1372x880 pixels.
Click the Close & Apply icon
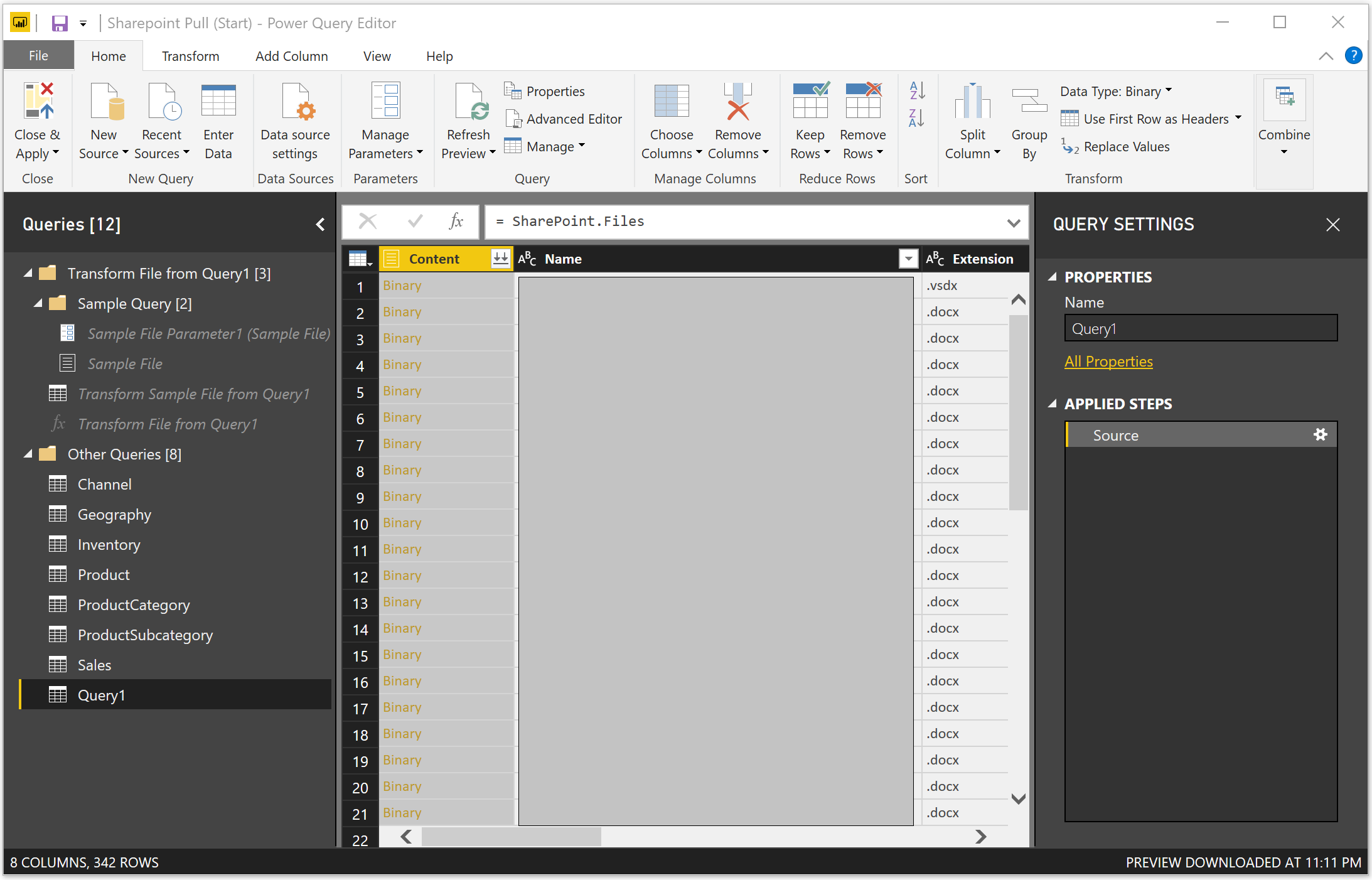[38, 101]
